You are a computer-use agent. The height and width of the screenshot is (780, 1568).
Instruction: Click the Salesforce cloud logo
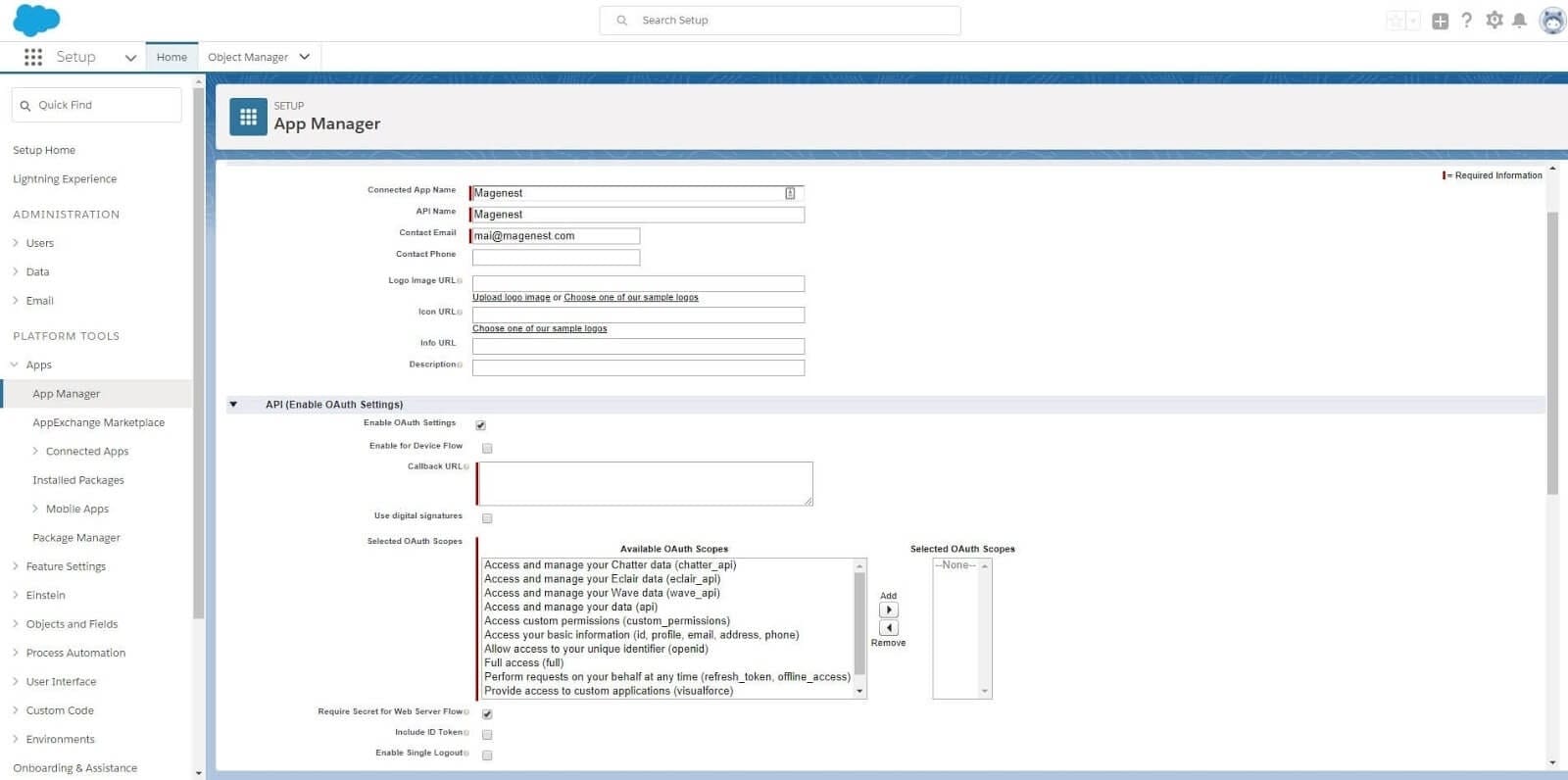[x=36, y=20]
